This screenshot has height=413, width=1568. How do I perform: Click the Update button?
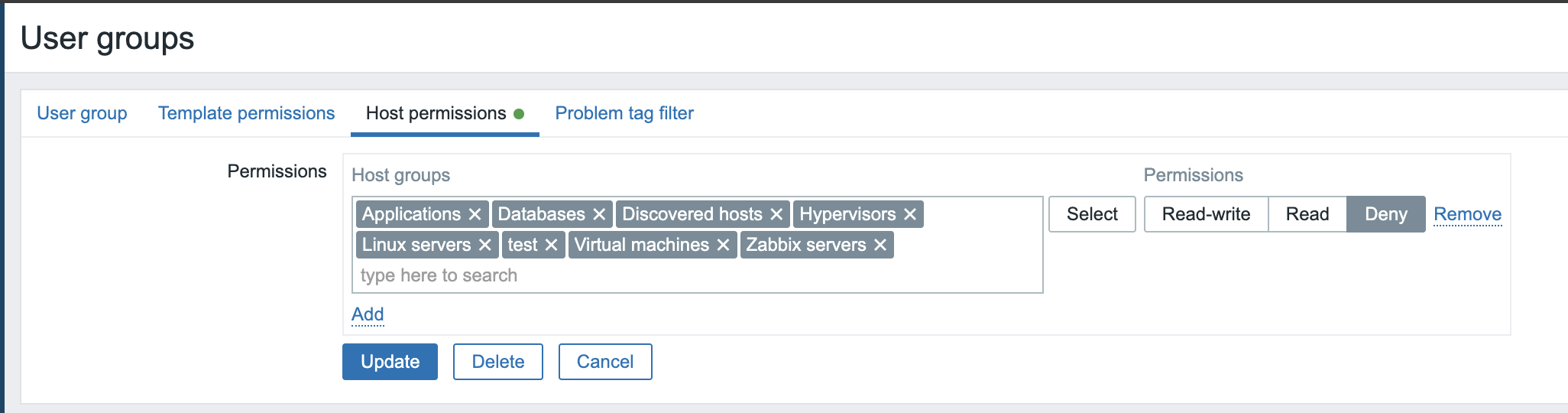390,362
